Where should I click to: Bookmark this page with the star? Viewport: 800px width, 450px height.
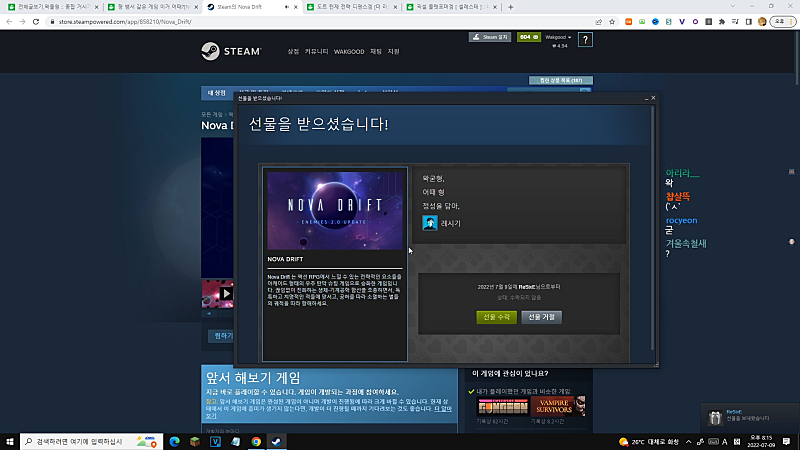click(x=612, y=22)
